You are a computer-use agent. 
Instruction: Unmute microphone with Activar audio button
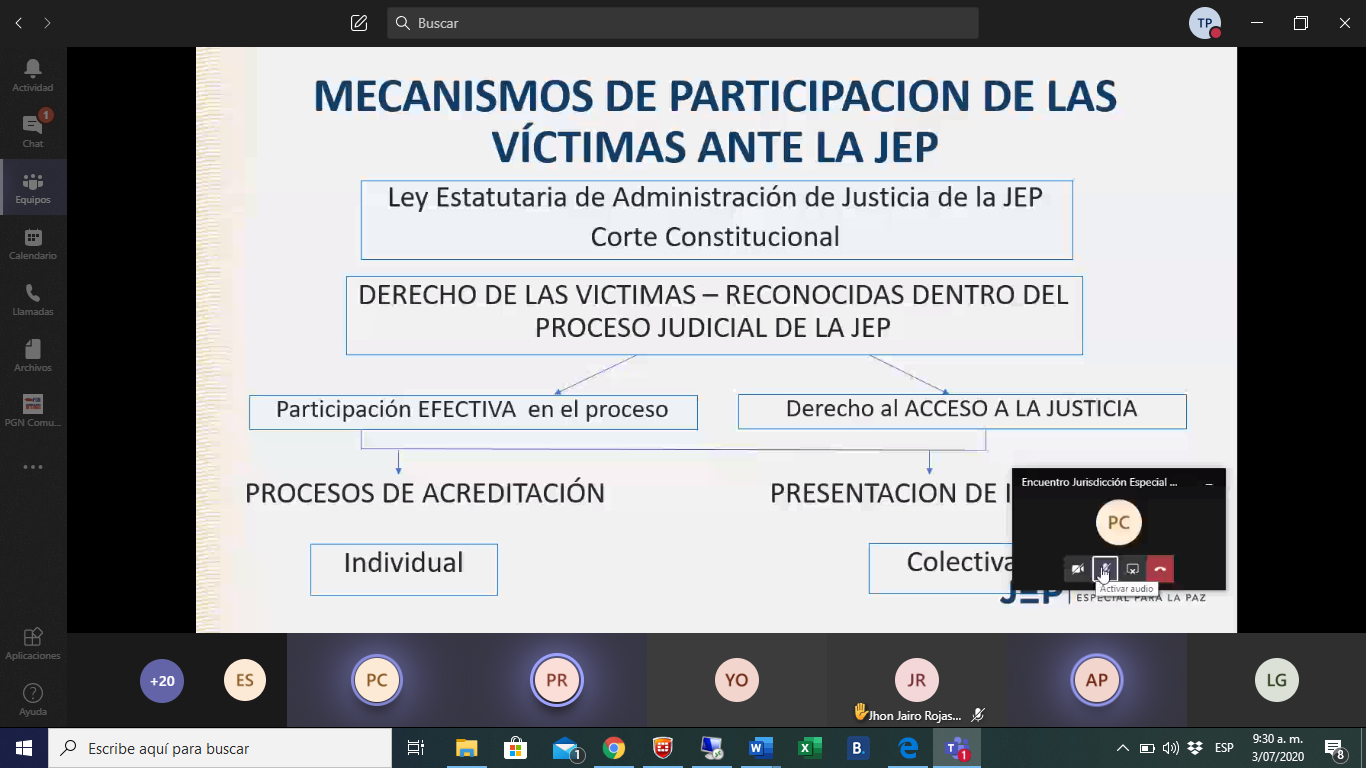click(x=1105, y=569)
